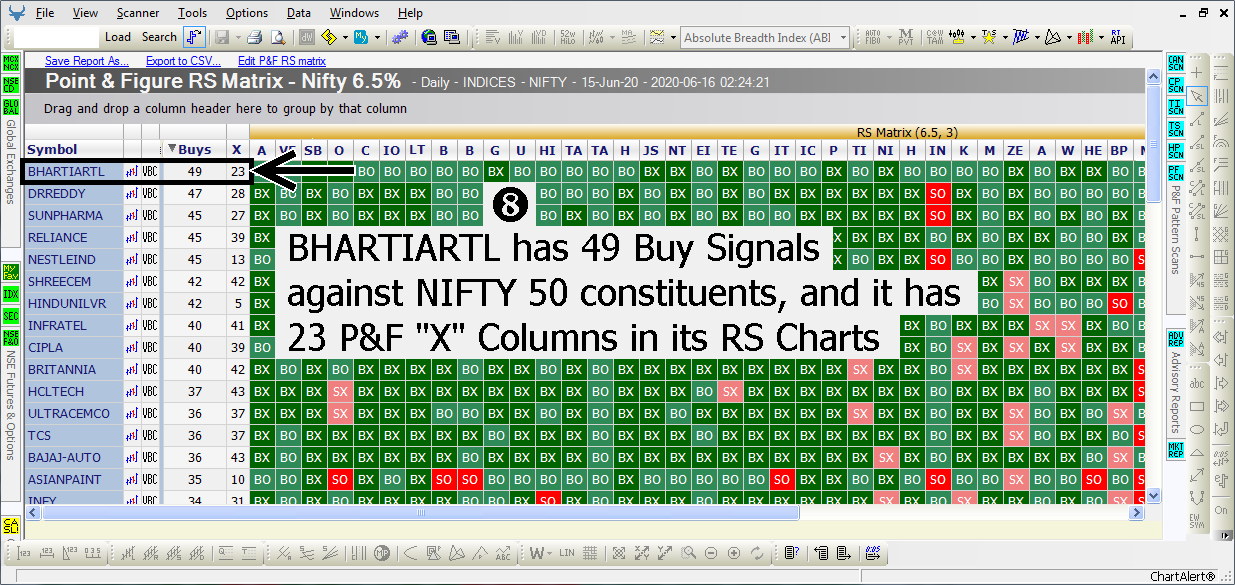
Task: Open print preview icon with magnifier
Action: [278, 37]
